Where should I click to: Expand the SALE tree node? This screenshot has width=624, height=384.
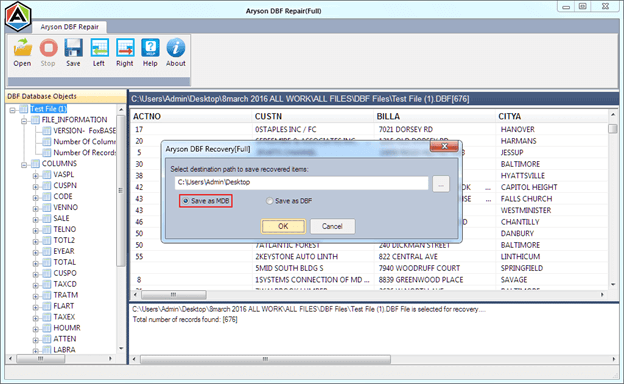[36, 219]
